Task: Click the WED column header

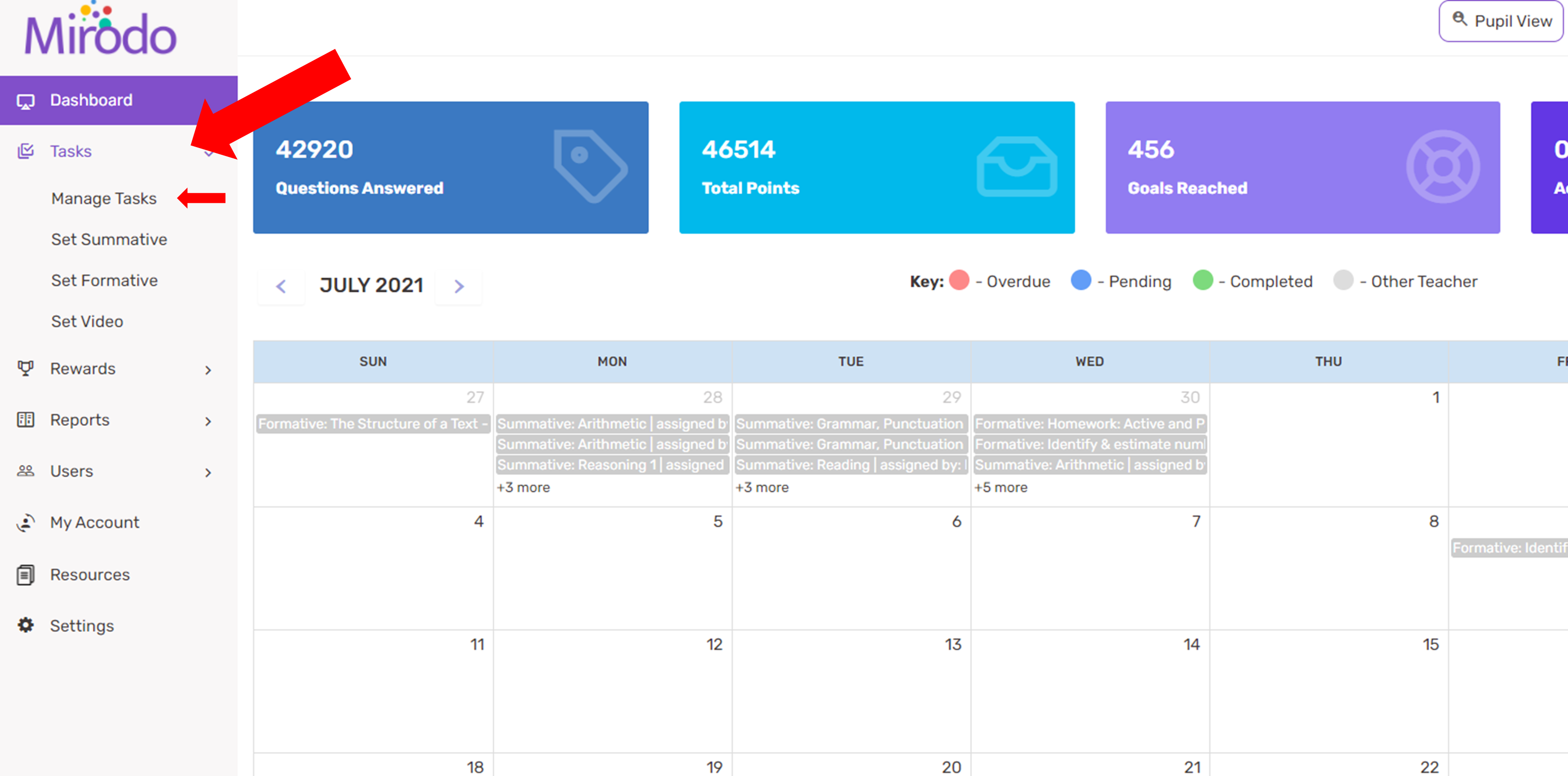Action: tap(1090, 361)
